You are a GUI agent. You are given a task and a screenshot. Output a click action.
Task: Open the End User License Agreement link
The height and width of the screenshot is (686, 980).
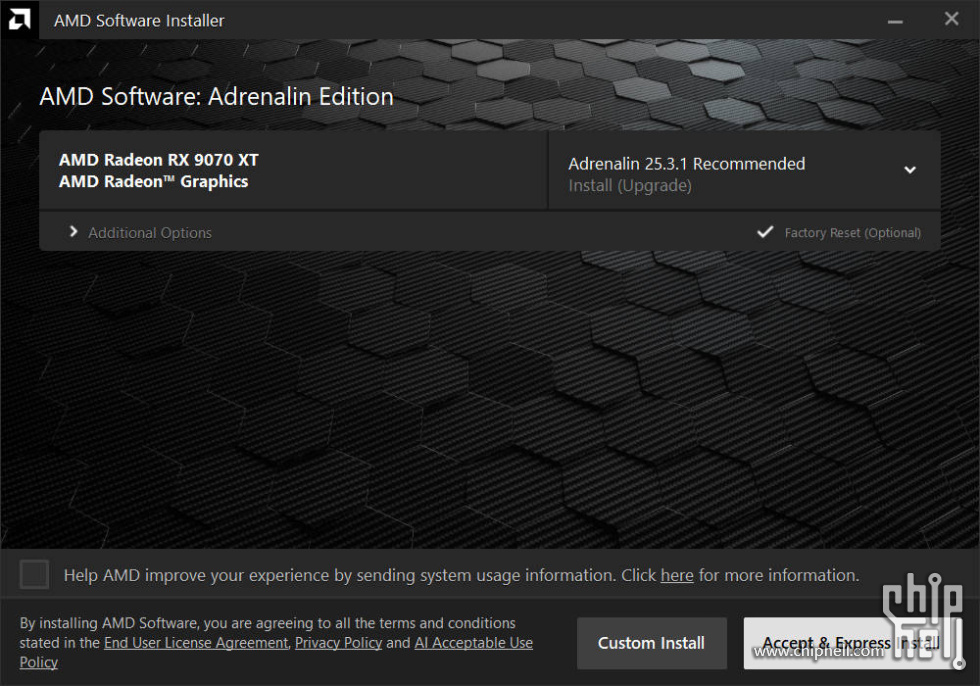tap(196, 642)
